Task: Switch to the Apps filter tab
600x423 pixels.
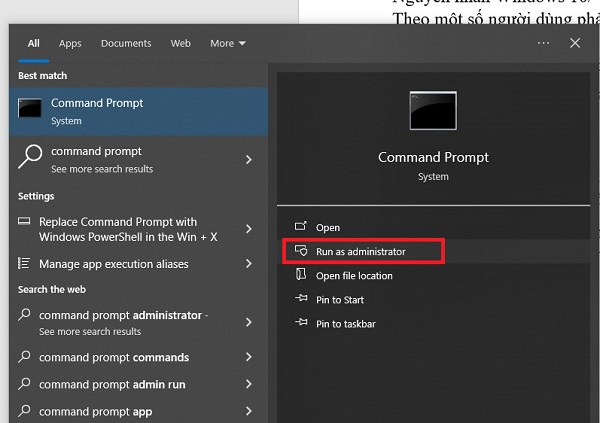Action: click(70, 43)
